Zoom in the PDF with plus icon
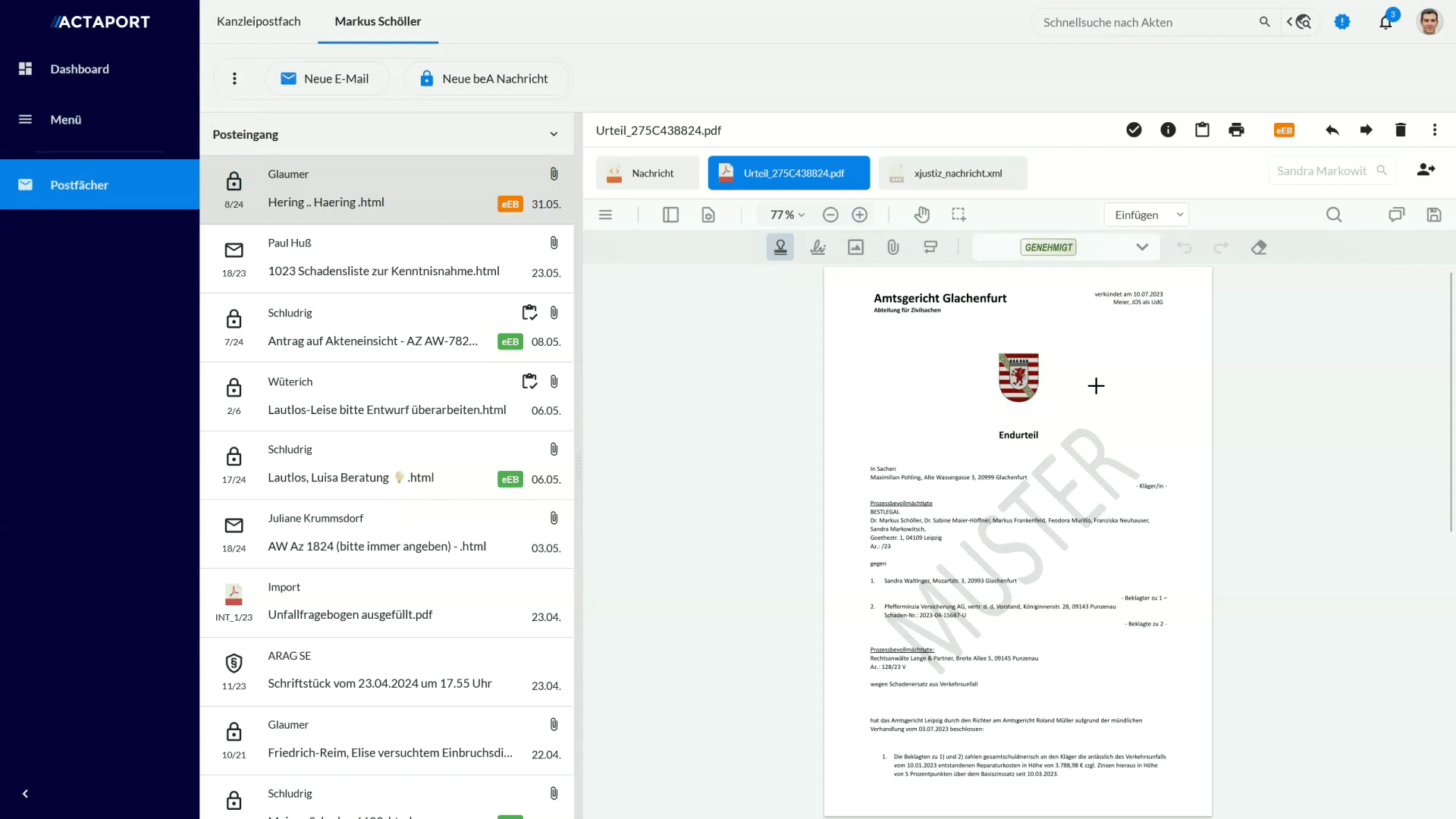1456x819 pixels. tap(859, 215)
